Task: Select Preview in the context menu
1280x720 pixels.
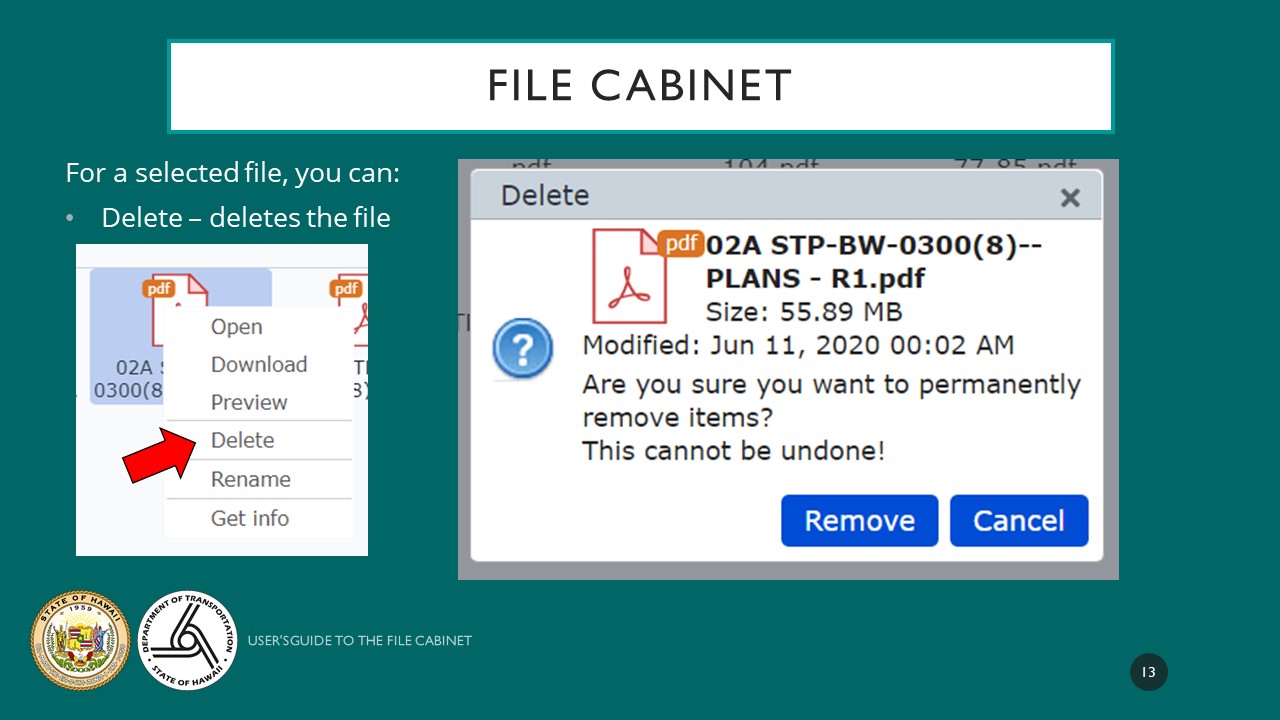Action: tap(248, 402)
